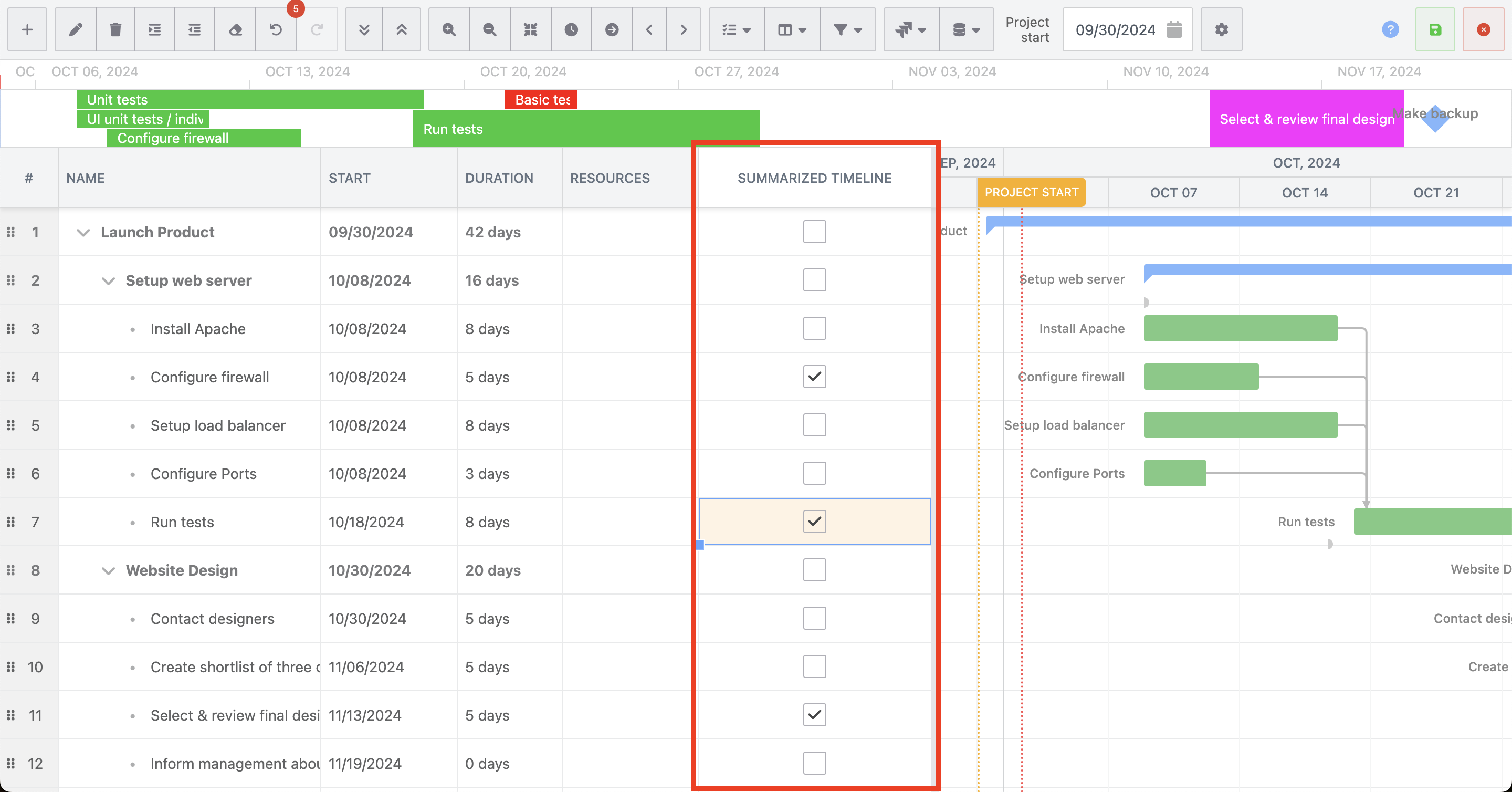Click the outdent task icon
The height and width of the screenshot is (792, 1512).
[x=194, y=30]
